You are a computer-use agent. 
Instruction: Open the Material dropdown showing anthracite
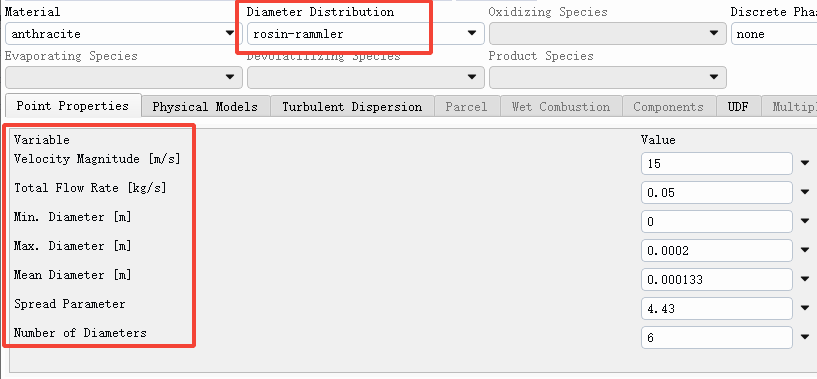pyautogui.click(x=123, y=34)
